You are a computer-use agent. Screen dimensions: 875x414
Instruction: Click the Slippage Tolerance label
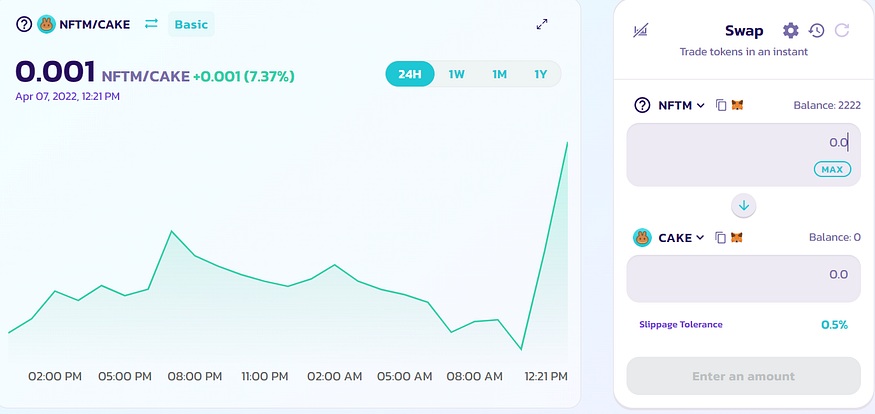(681, 324)
